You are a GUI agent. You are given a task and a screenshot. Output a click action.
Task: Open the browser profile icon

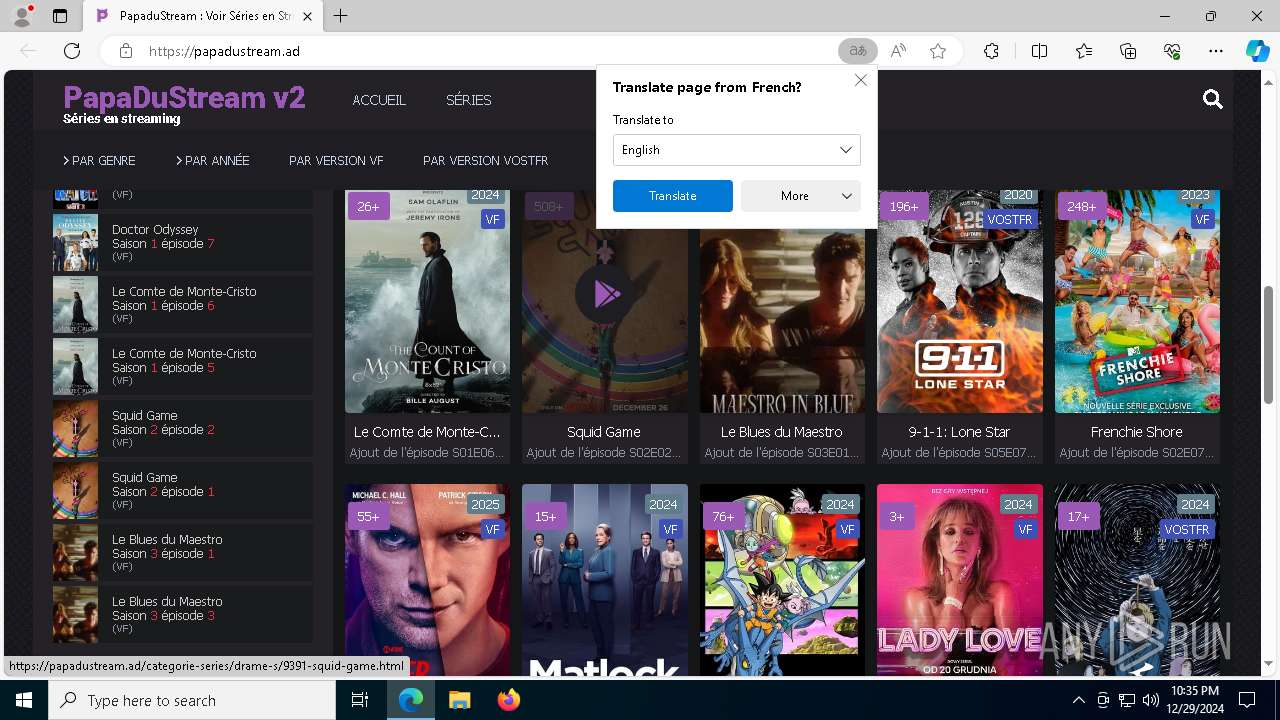coord(22,16)
